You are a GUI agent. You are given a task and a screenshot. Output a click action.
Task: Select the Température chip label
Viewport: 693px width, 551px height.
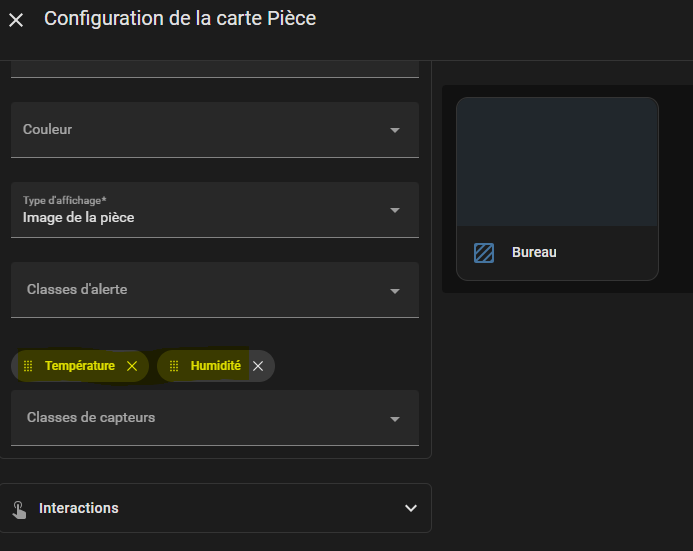80,366
